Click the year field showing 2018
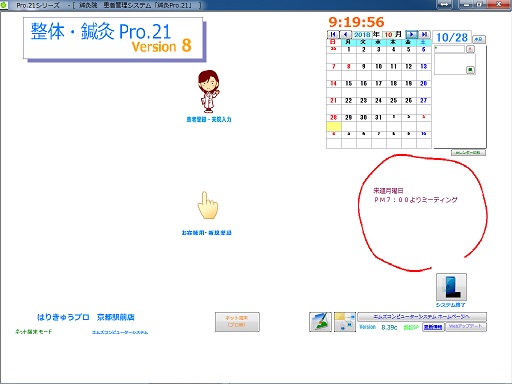 (x=362, y=34)
